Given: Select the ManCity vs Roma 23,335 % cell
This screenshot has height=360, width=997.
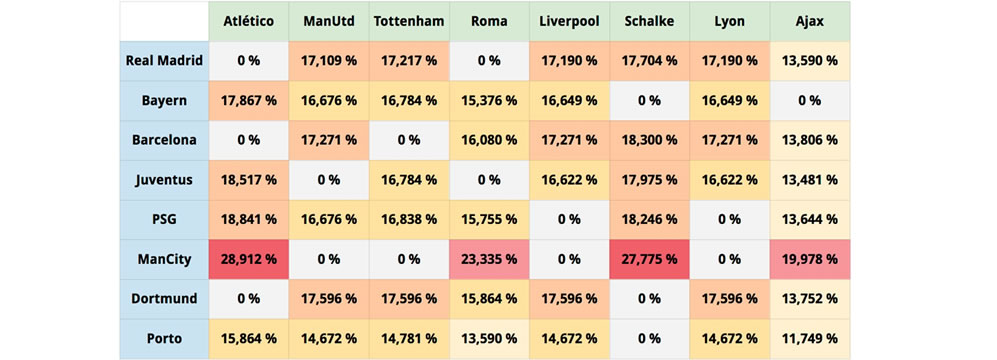Looking at the screenshot, I should [489, 260].
